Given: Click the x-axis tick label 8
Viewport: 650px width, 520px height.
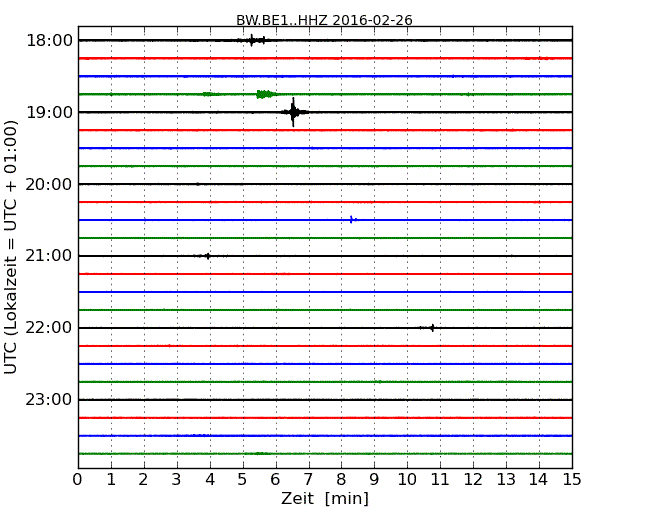Looking at the screenshot, I should 341,479.
